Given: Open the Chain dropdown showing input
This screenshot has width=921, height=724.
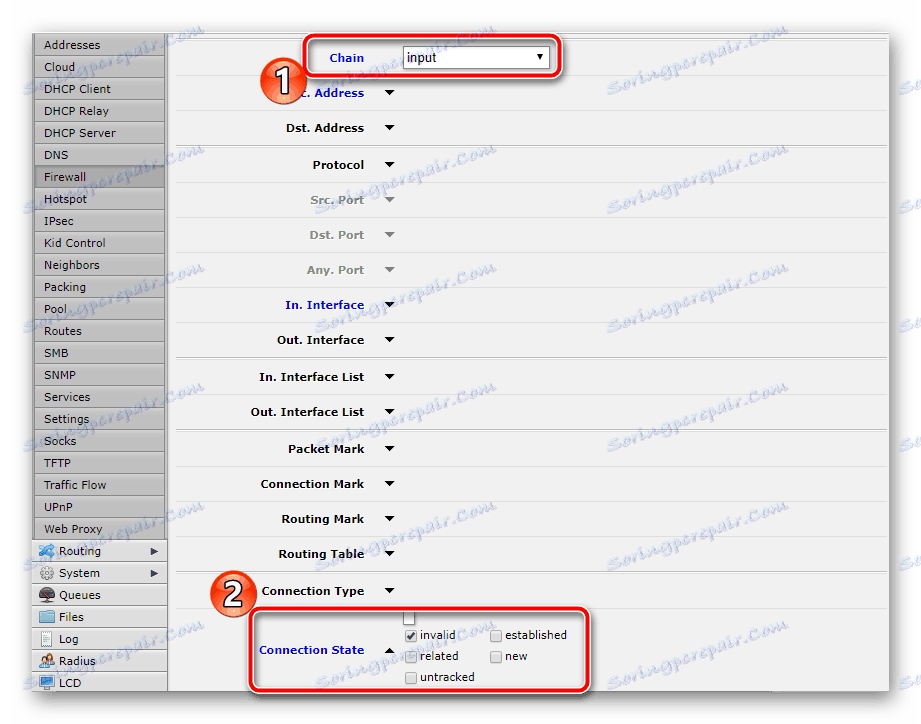Looking at the screenshot, I should pos(476,58).
